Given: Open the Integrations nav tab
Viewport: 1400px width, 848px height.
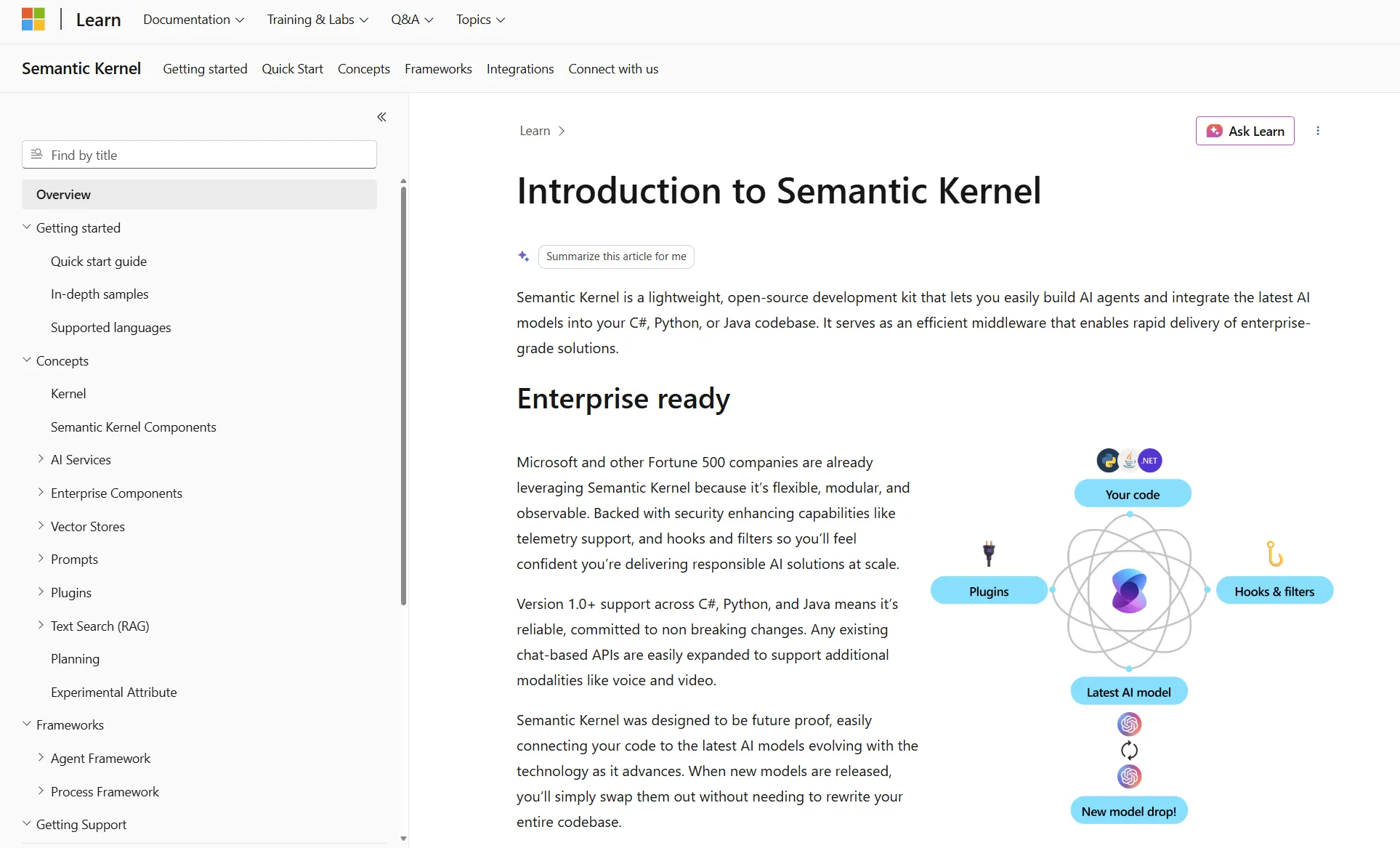Looking at the screenshot, I should coord(520,68).
